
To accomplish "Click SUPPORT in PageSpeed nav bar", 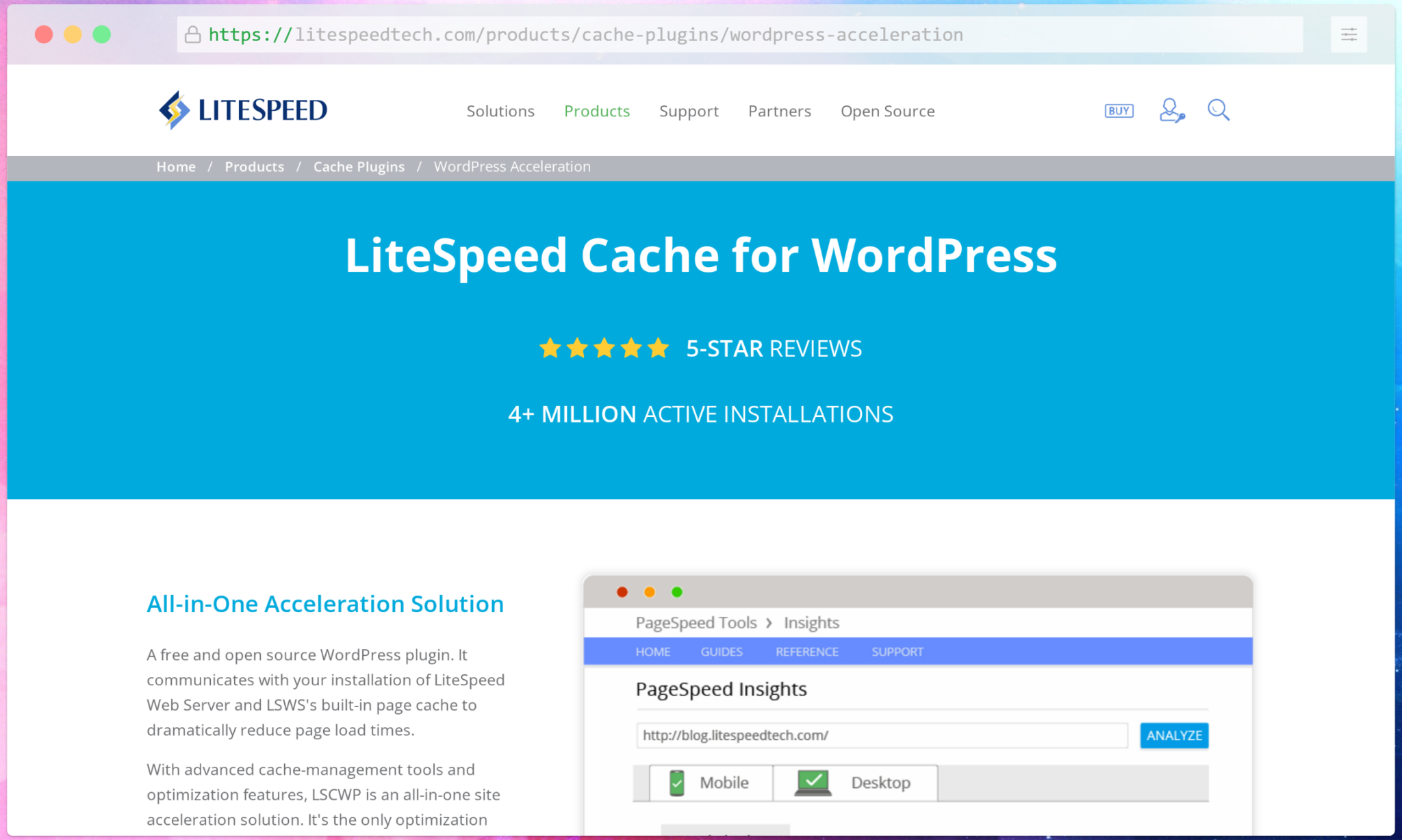I will pos(897,652).
